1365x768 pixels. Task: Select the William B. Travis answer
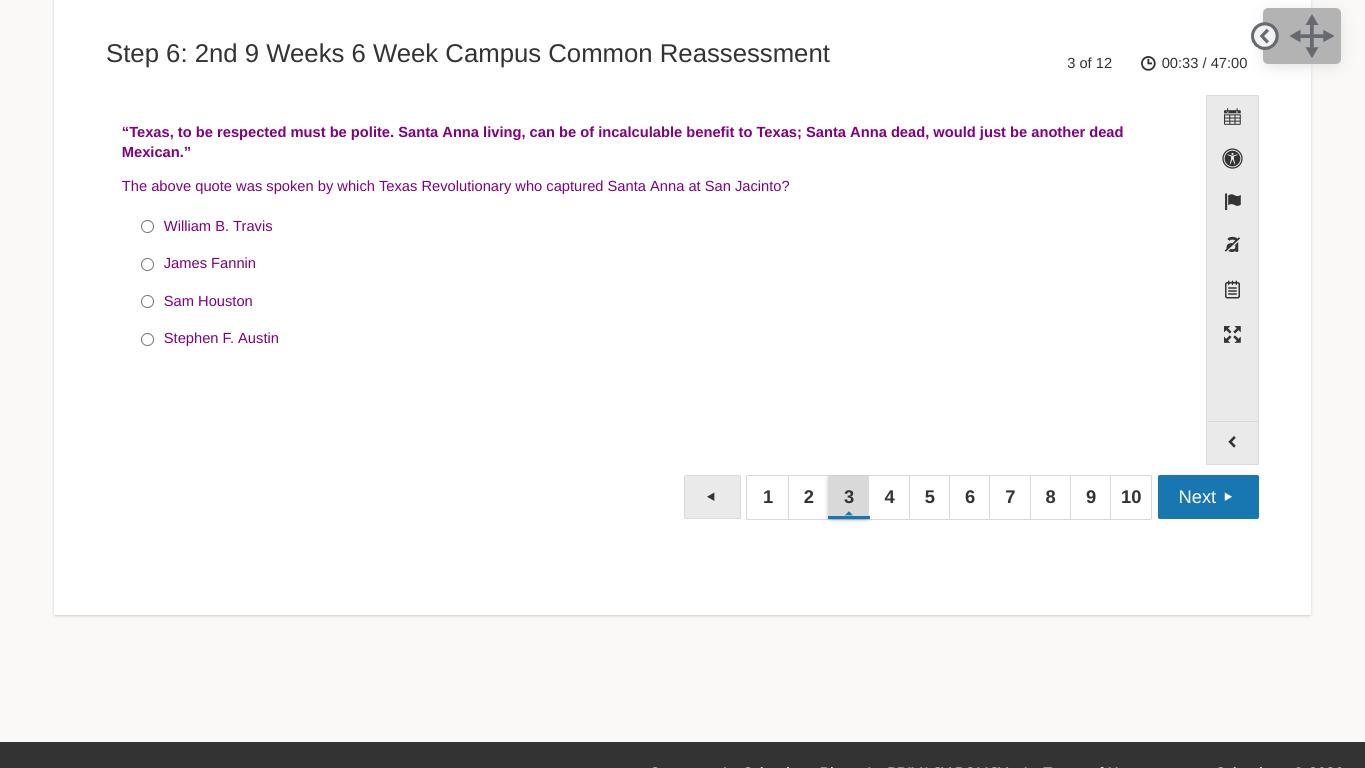147,227
